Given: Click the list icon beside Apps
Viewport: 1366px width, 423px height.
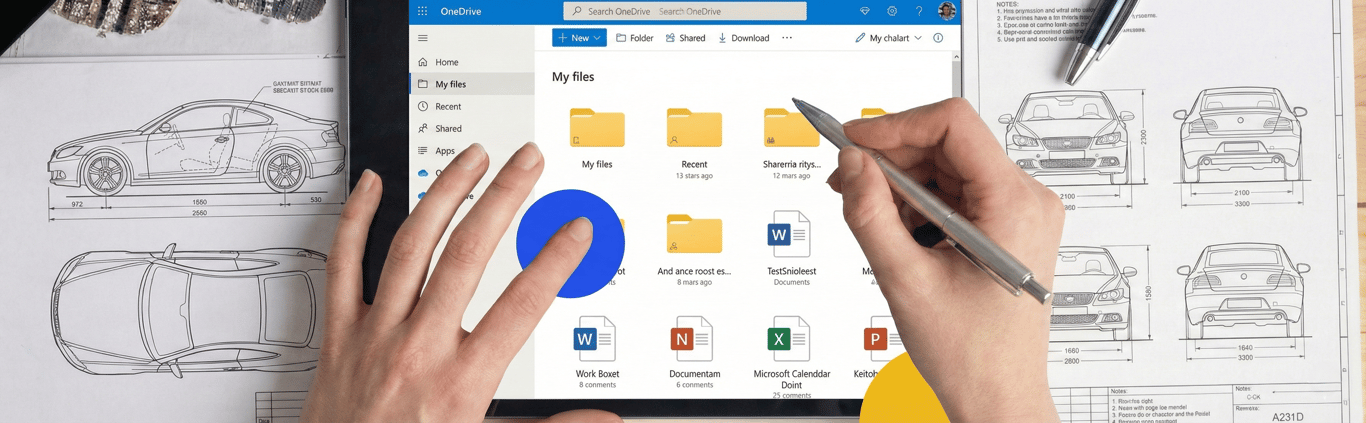Looking at the screenshot, I should 423,150.
